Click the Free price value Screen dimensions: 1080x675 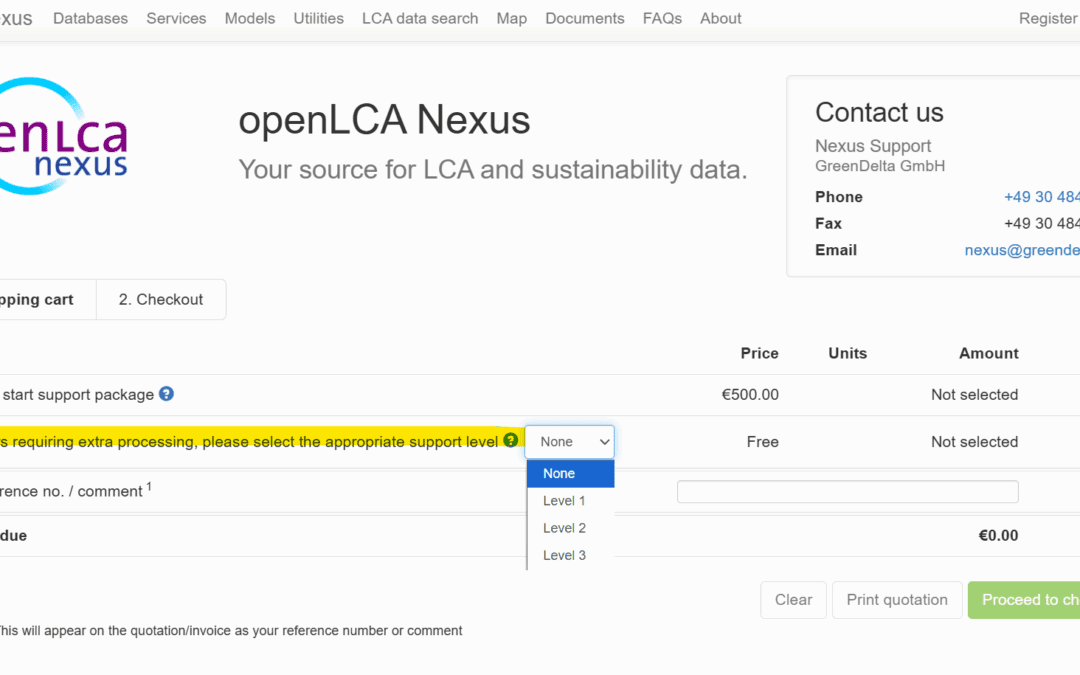point(762,442)
